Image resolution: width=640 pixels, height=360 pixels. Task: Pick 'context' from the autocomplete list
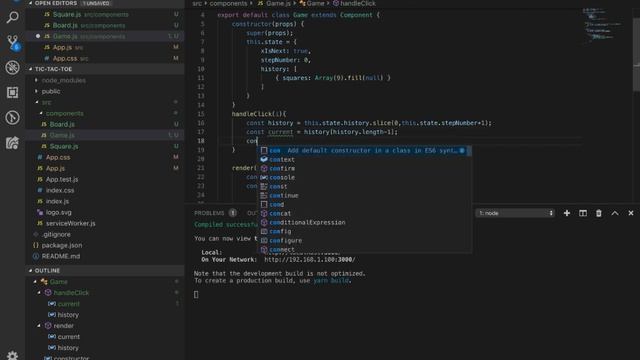pyautogui.click(x=364, y=160)
